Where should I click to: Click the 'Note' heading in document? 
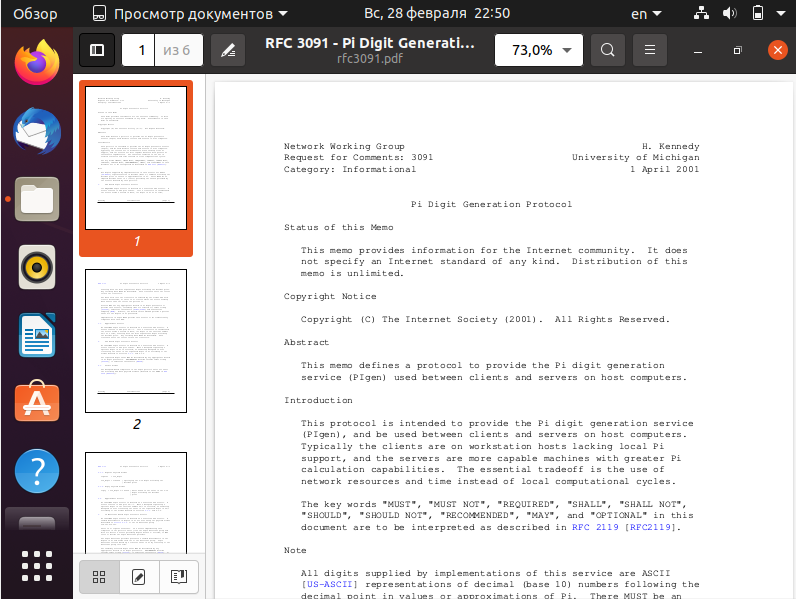[295, 550]
